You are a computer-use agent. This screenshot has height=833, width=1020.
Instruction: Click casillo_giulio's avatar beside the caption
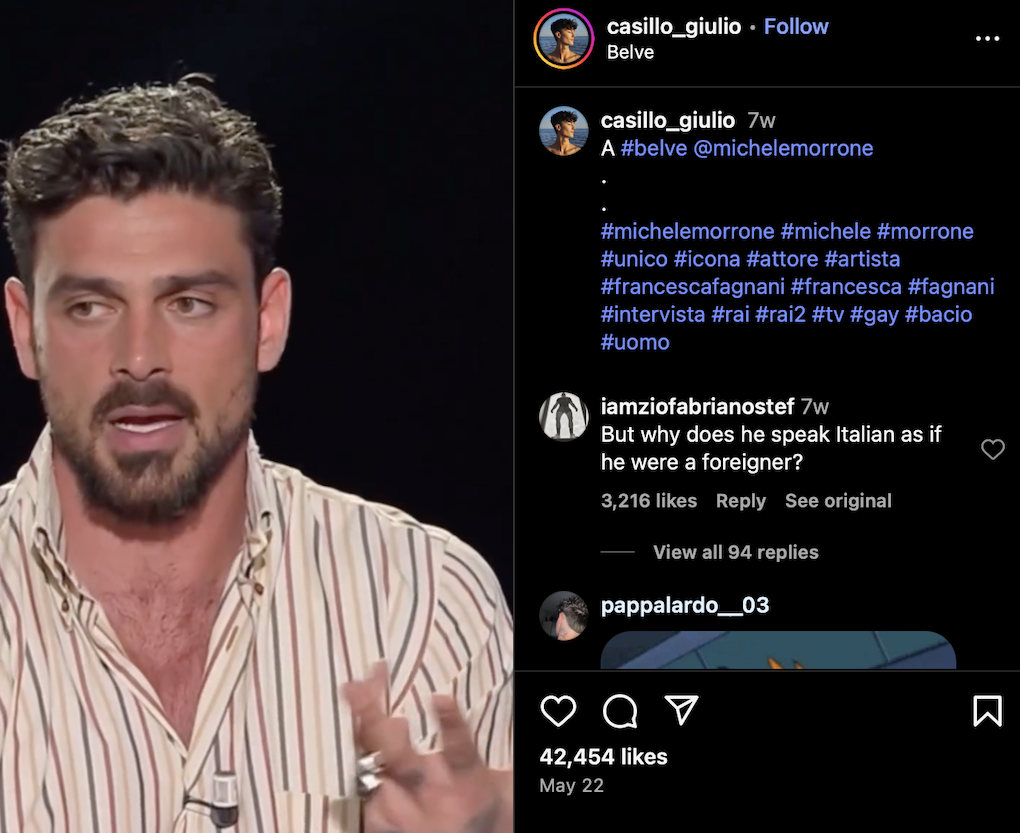563,131
